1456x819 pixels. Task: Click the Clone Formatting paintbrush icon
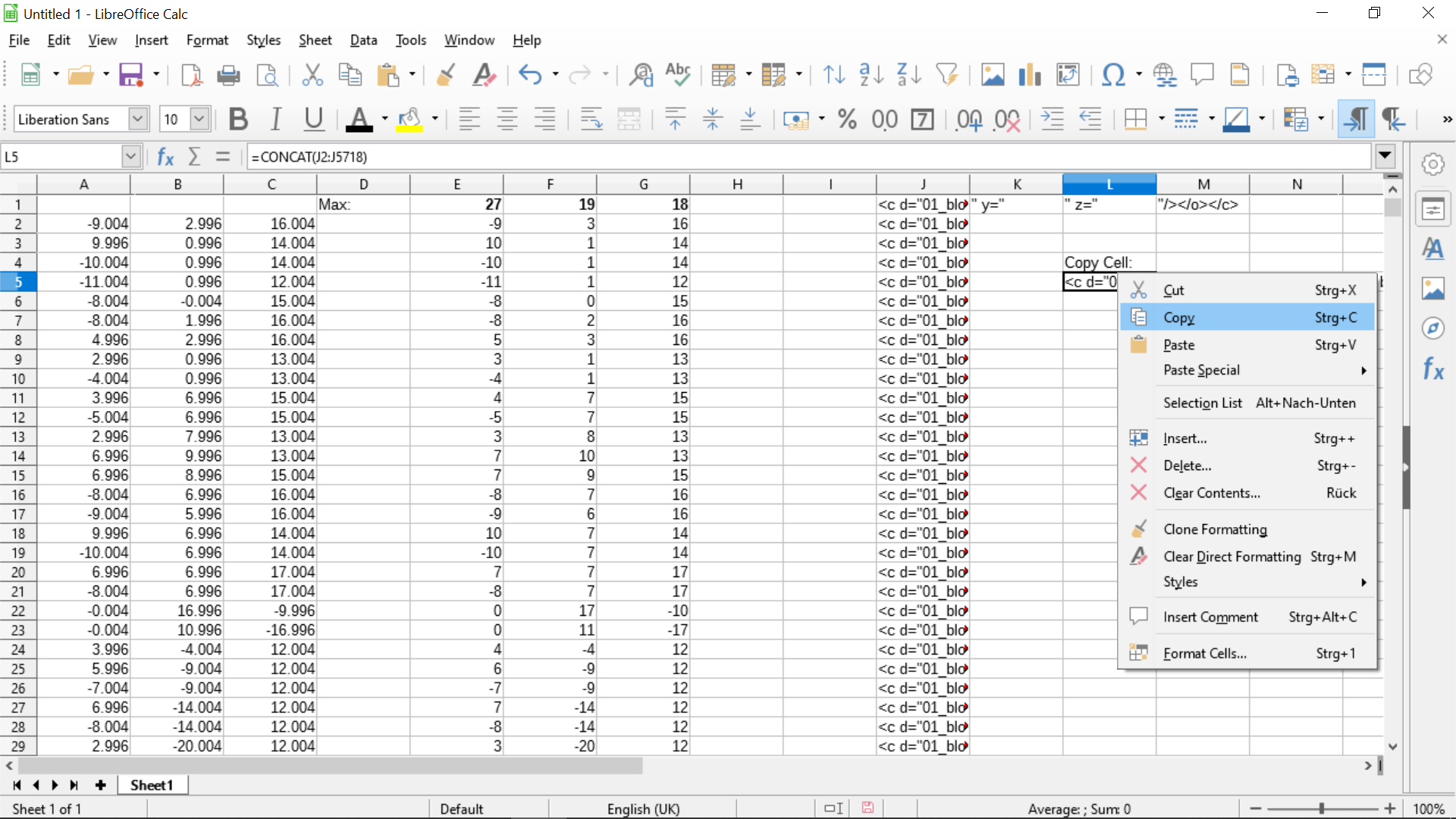pos(446,74)
